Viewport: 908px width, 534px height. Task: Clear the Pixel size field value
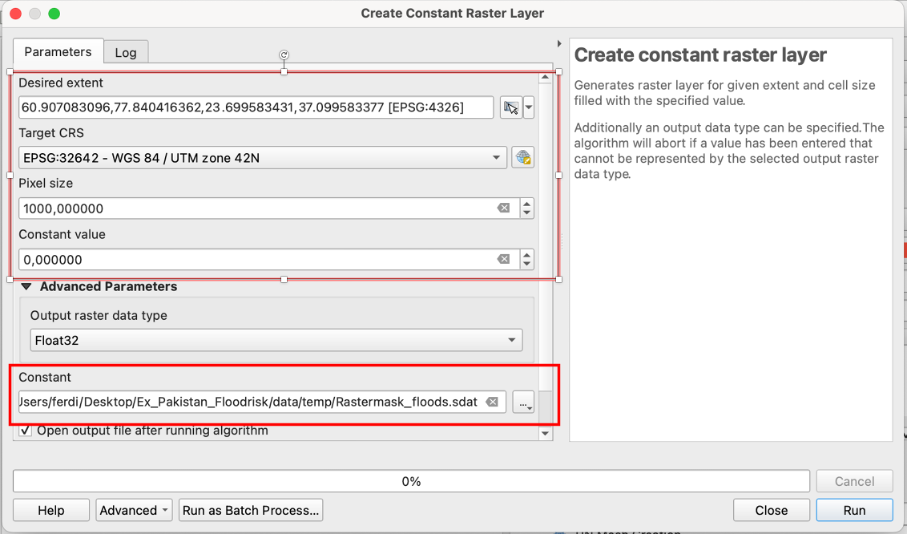coord(503,208)
